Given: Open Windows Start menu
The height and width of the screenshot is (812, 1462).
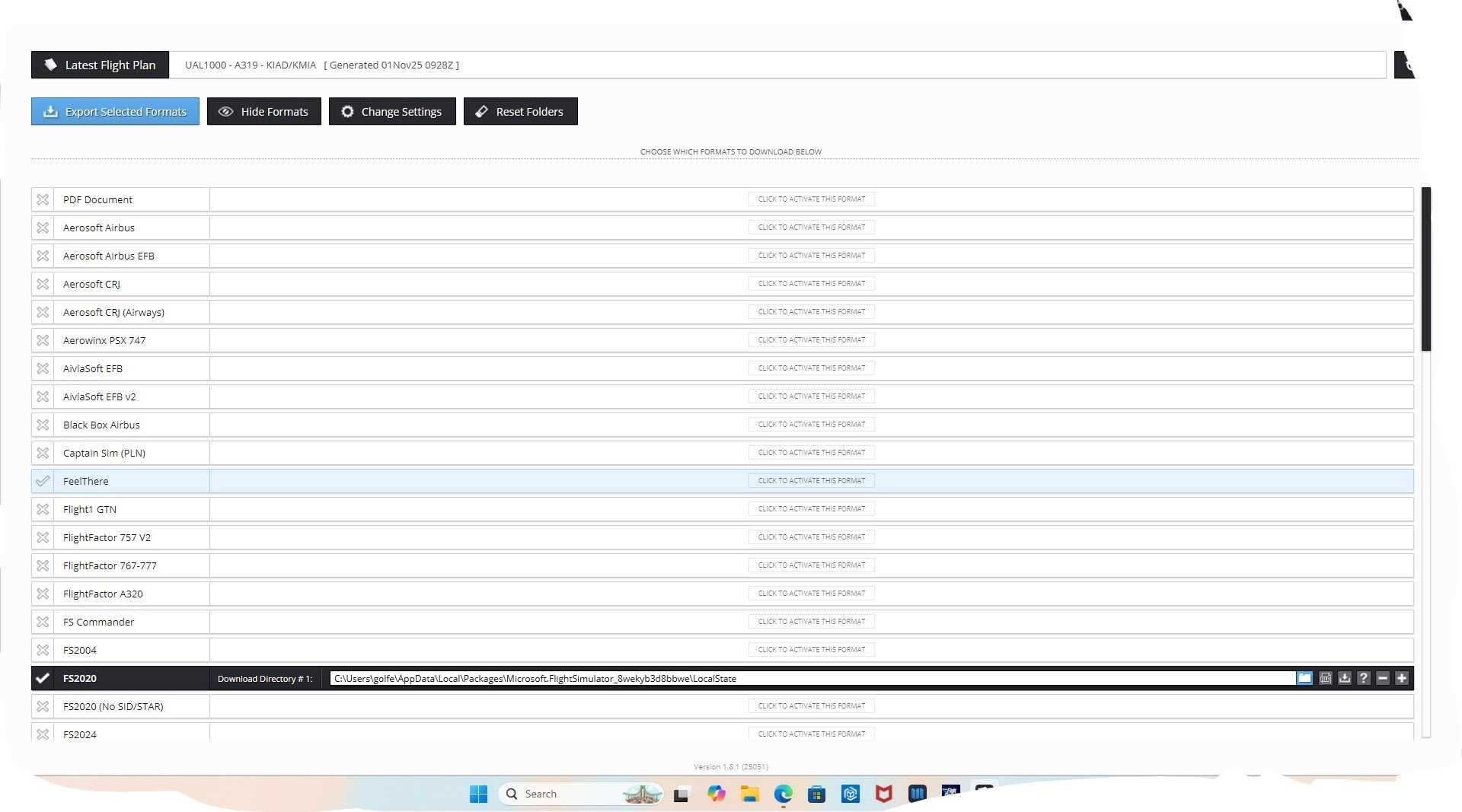Looking at the screenshot, I should (x=478, y=794).
